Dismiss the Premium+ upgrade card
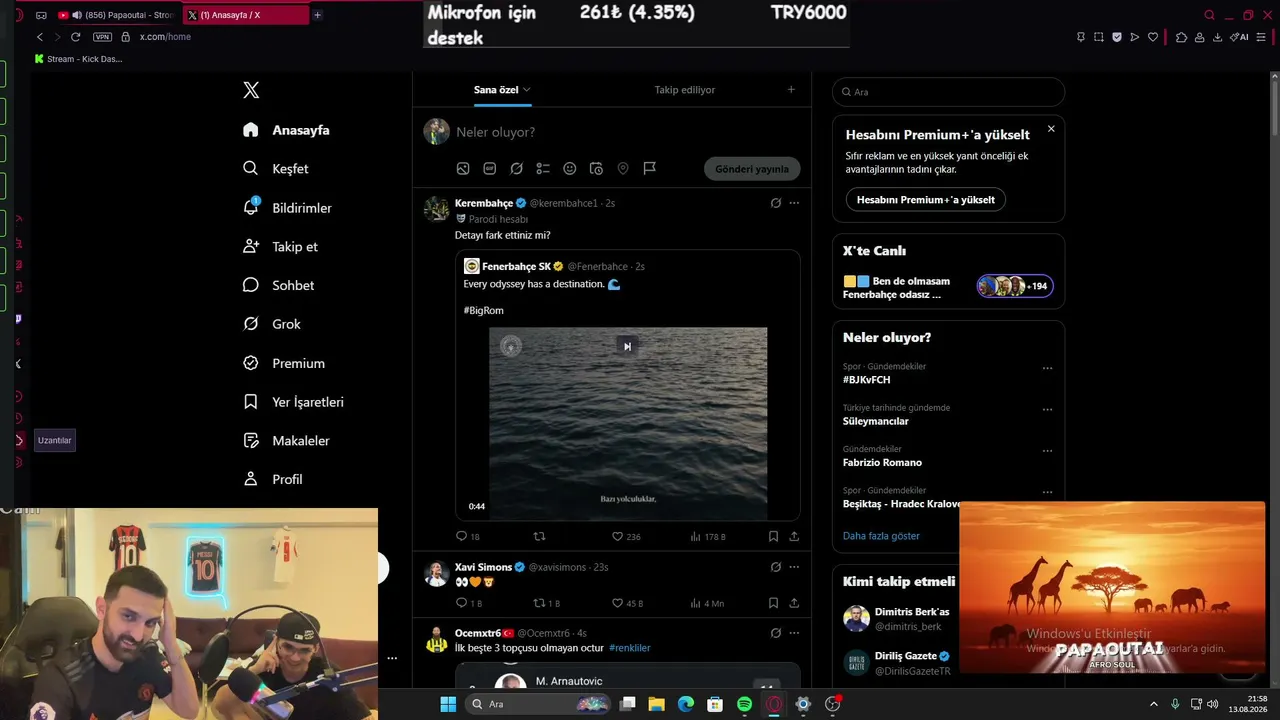1280x720 pixels. click(1051, 129)
